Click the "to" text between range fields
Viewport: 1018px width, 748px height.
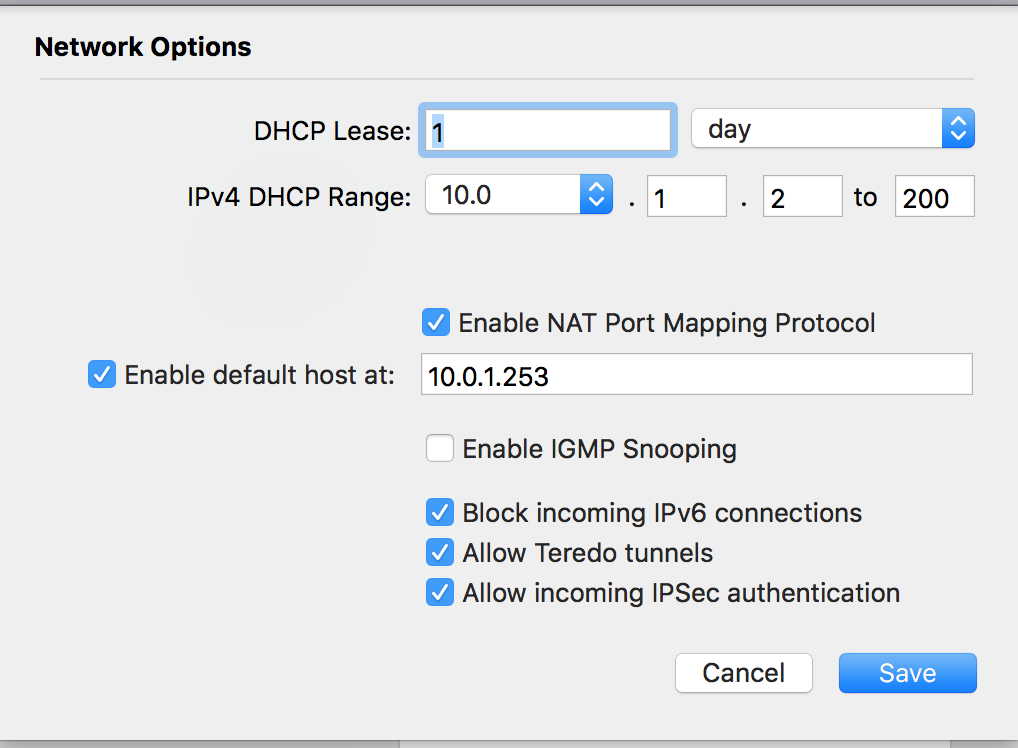(x=865, y=197)
